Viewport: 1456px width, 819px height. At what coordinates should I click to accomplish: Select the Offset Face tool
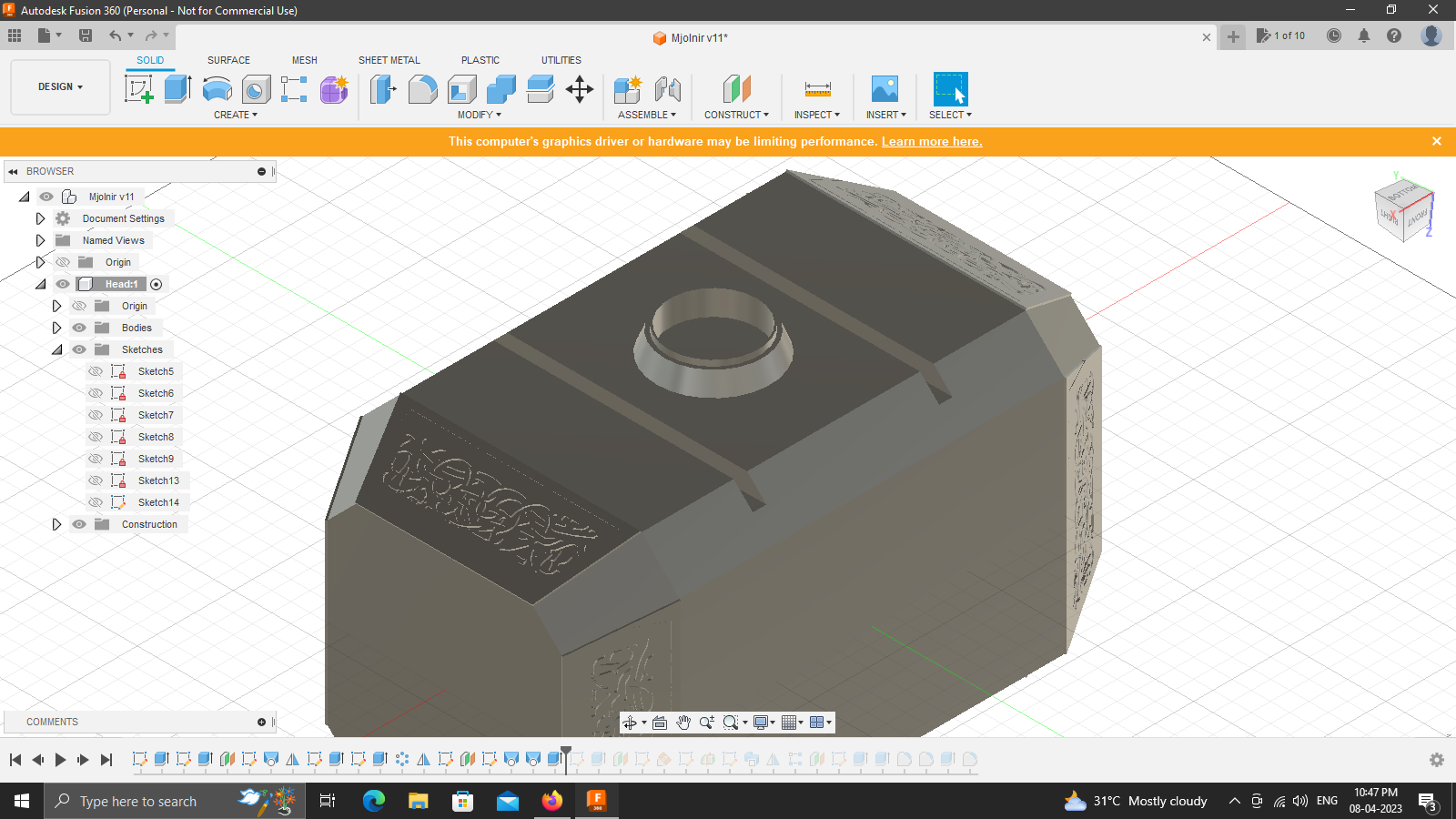540,89
